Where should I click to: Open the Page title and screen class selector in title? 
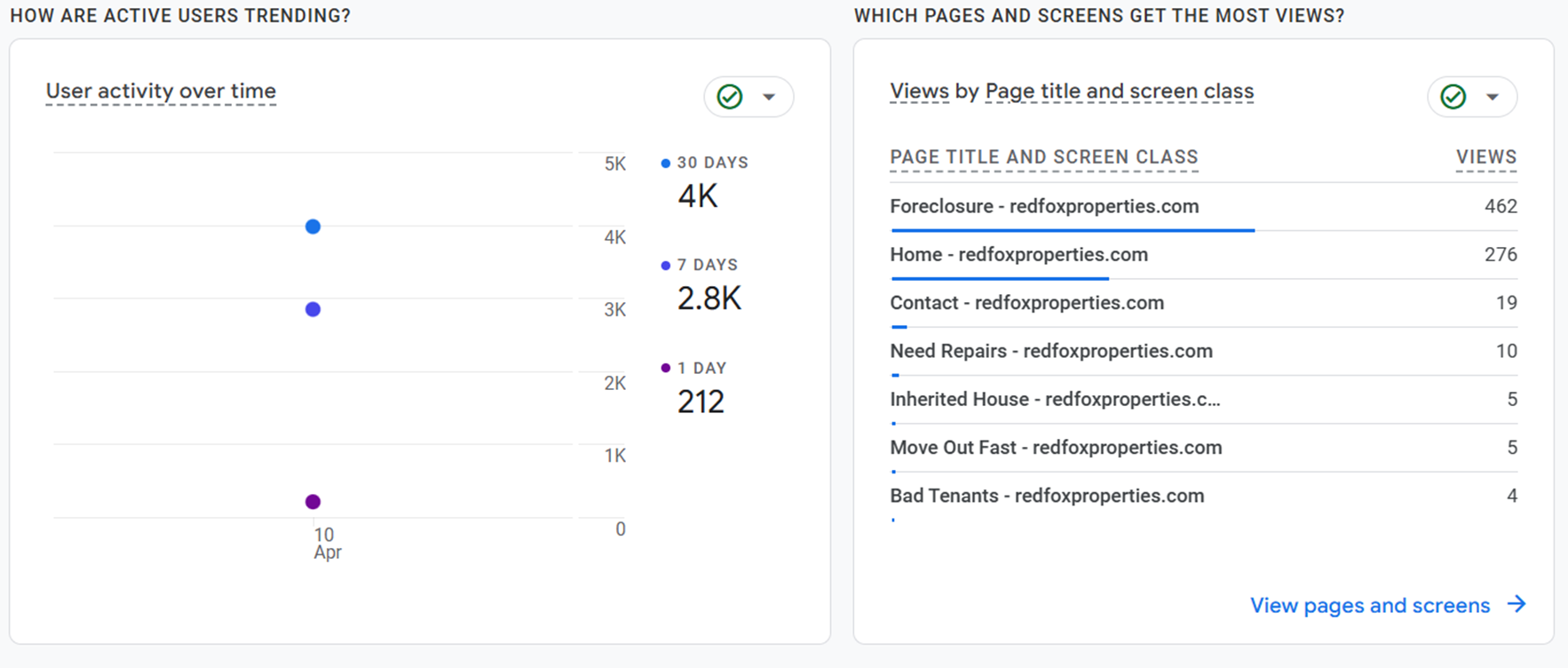point(1120,91)
